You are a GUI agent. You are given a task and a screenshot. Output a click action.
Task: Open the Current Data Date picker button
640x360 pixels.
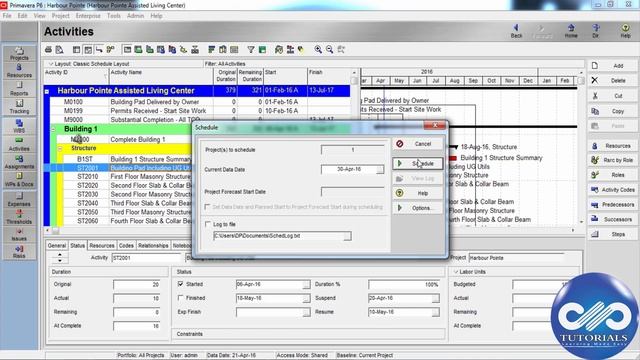[x=380, y=169]
